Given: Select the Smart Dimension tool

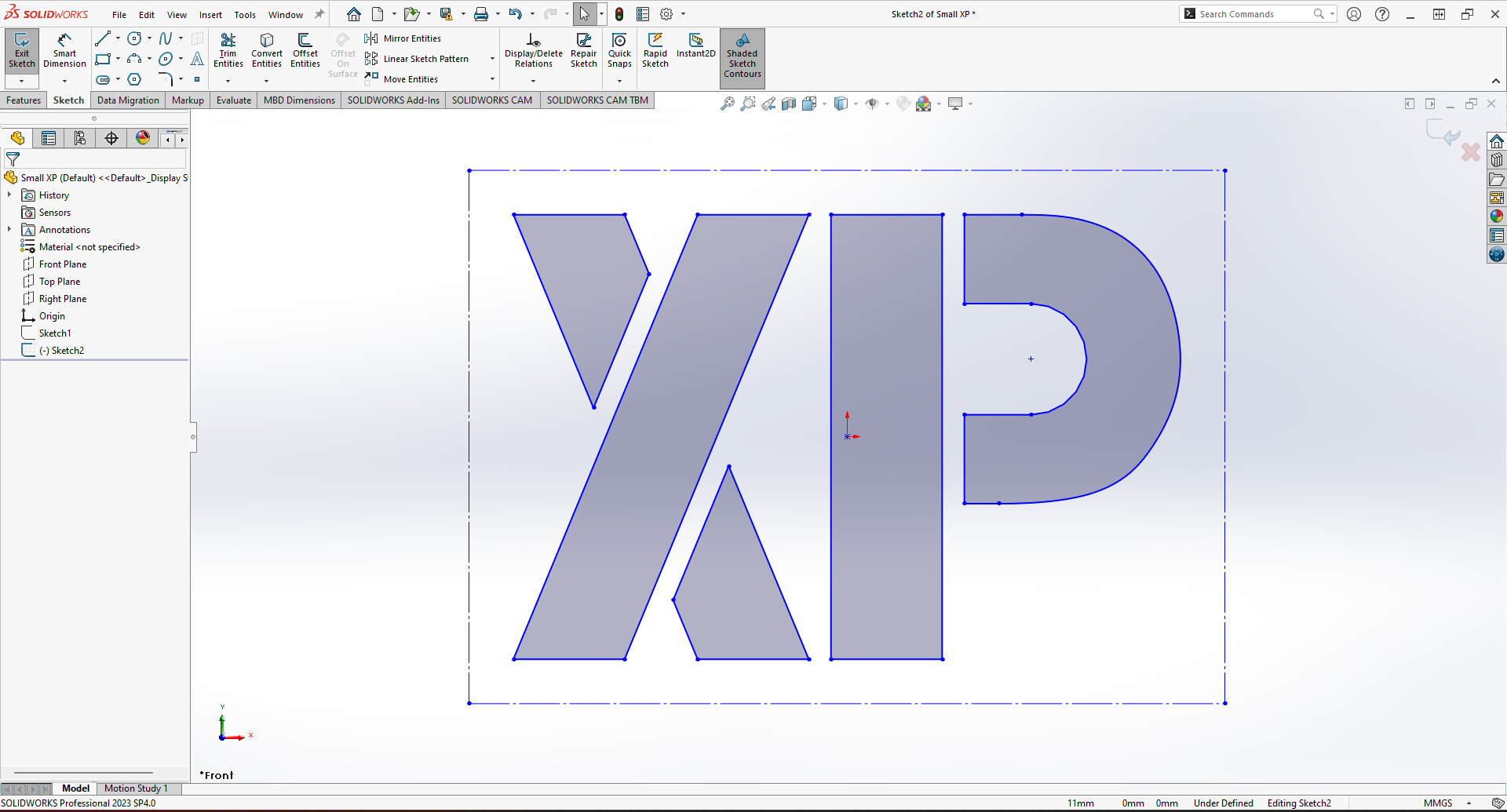Looking at the screenshot, I should (x=64, y=51).
